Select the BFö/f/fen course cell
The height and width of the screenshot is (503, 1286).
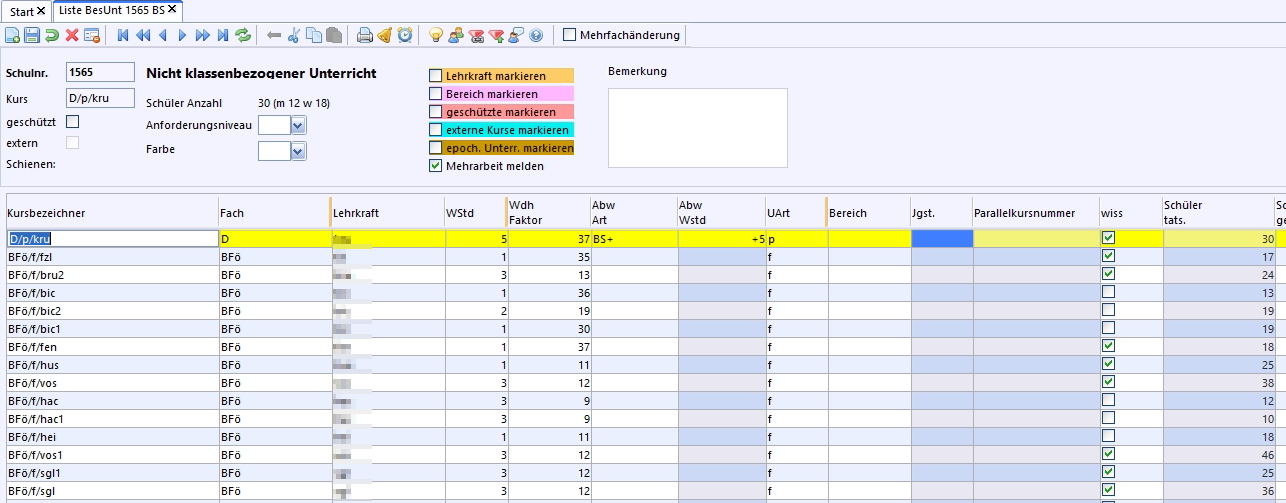tap(112, 346)
